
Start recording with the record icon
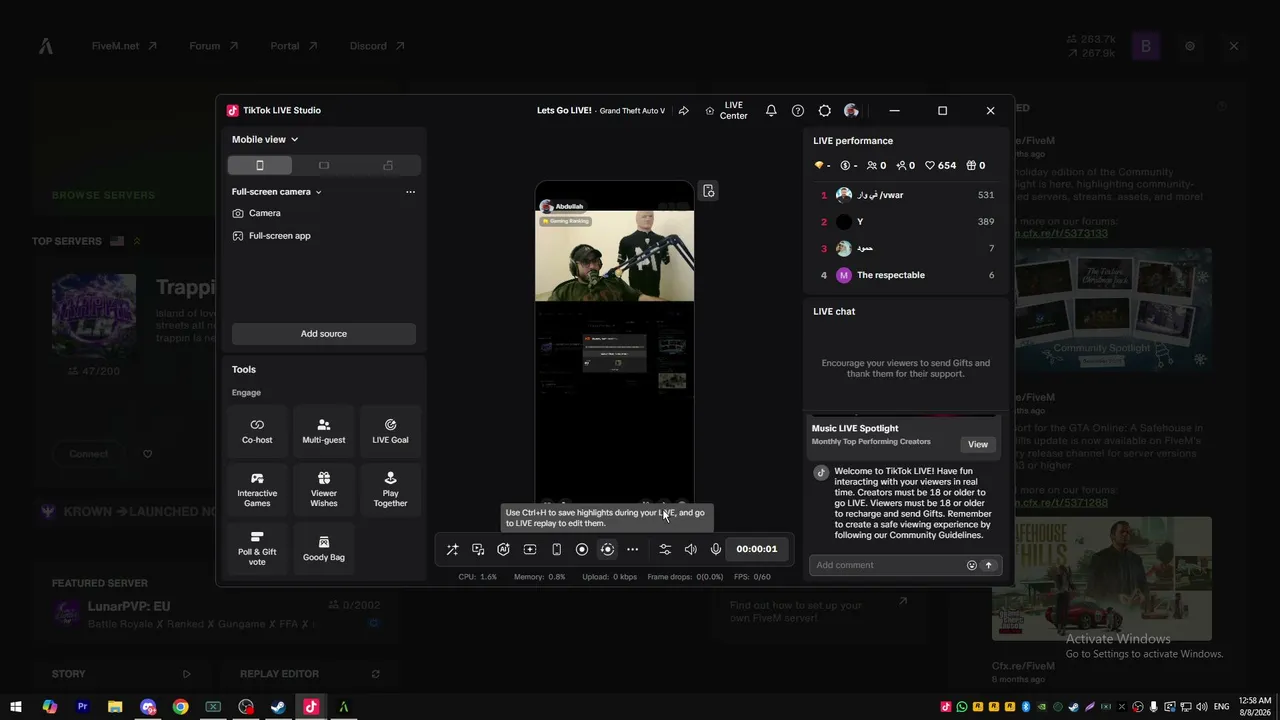tap(582, 549)
